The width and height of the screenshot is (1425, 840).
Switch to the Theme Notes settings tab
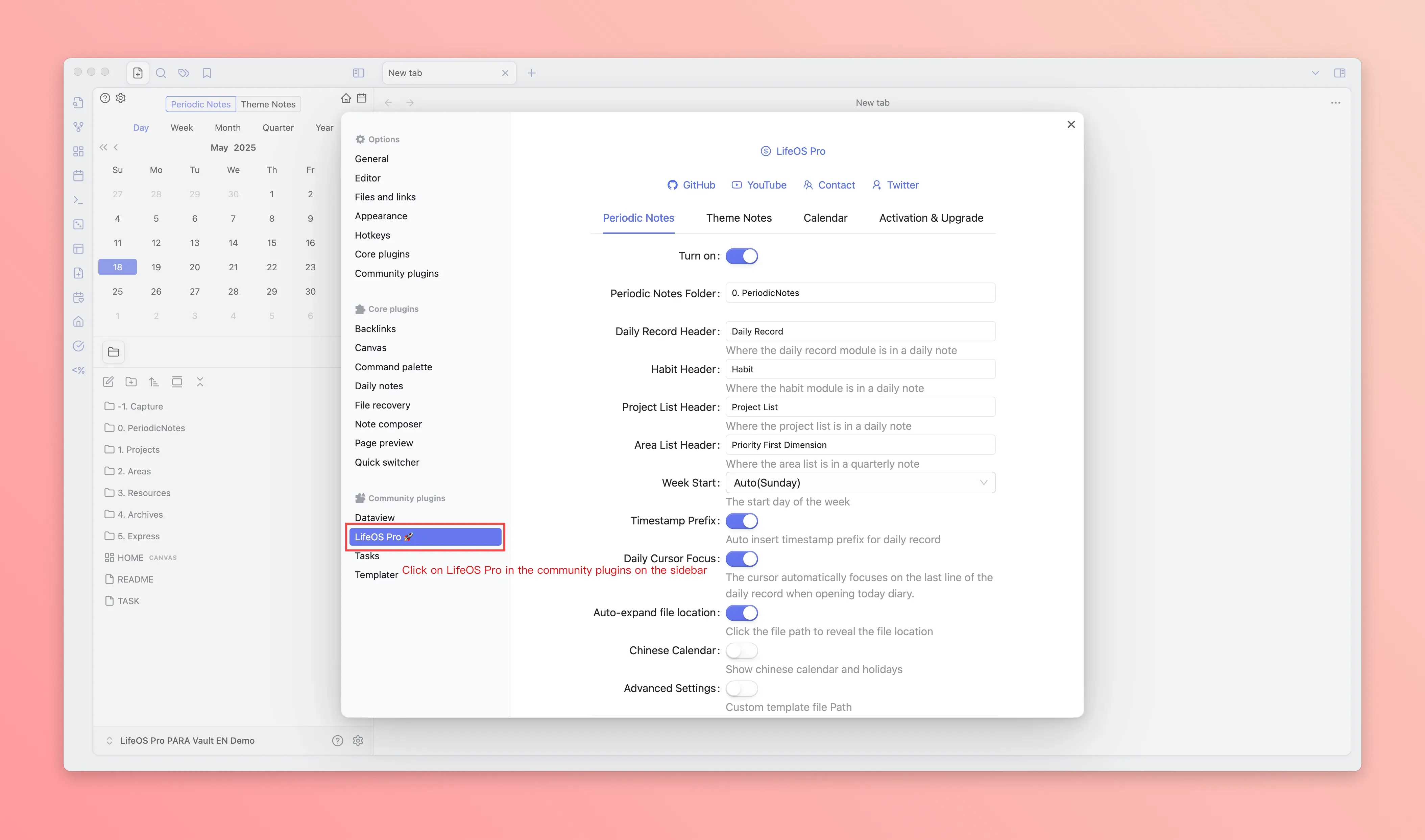coord(739,218)
